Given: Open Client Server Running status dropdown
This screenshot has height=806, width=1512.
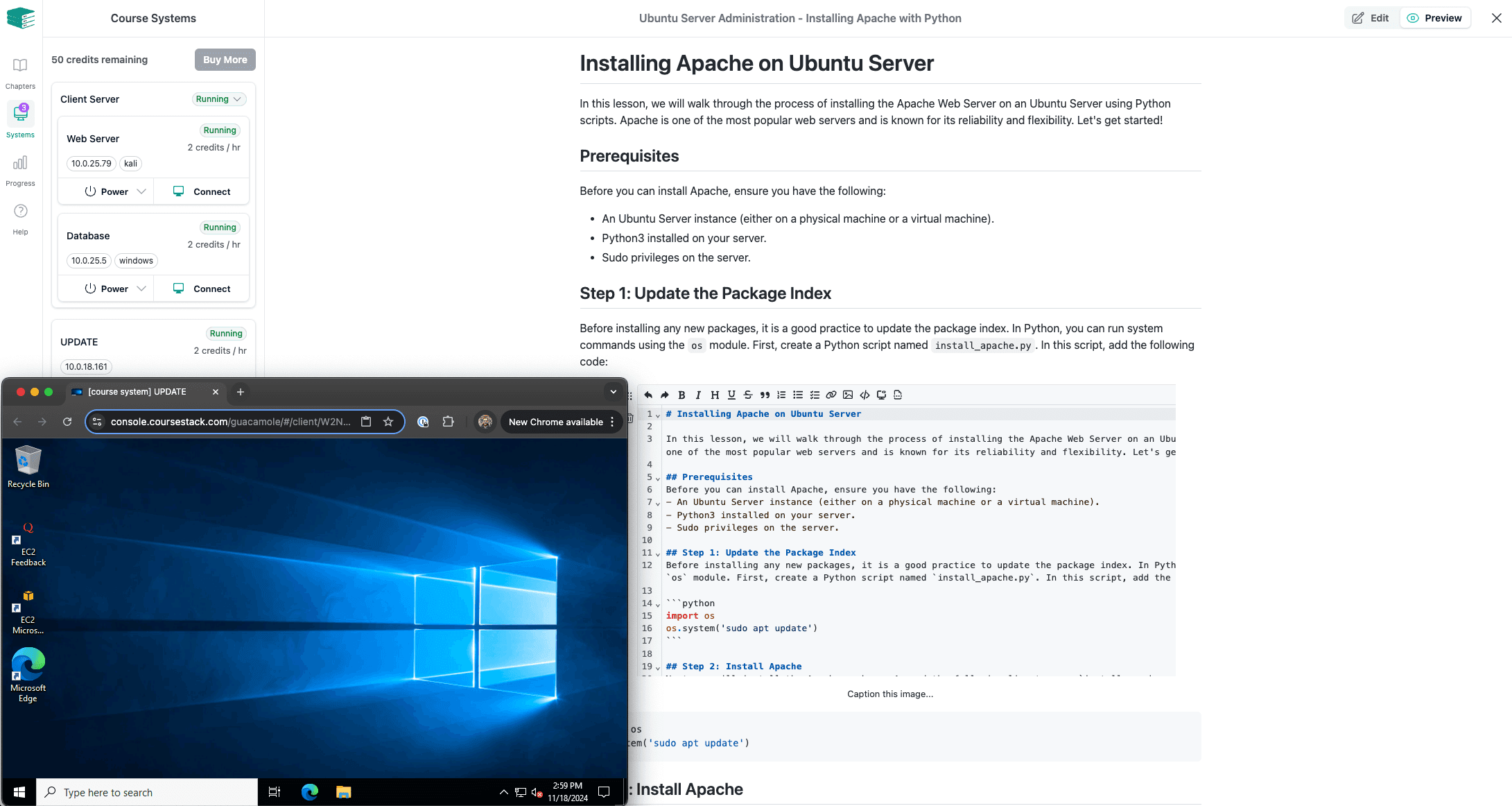Looking at the screenshot, I should point(218,99).
